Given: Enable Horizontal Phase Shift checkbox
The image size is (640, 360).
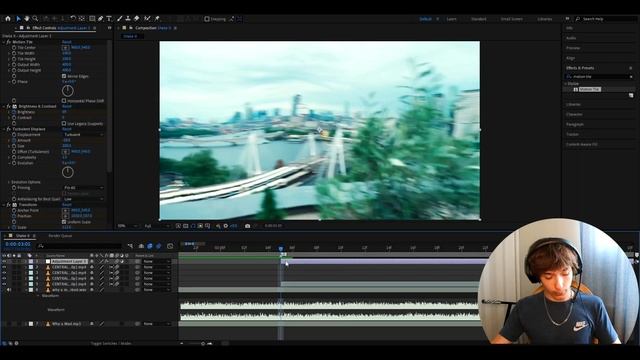Looking at the screenshot, I should [64, 100].
